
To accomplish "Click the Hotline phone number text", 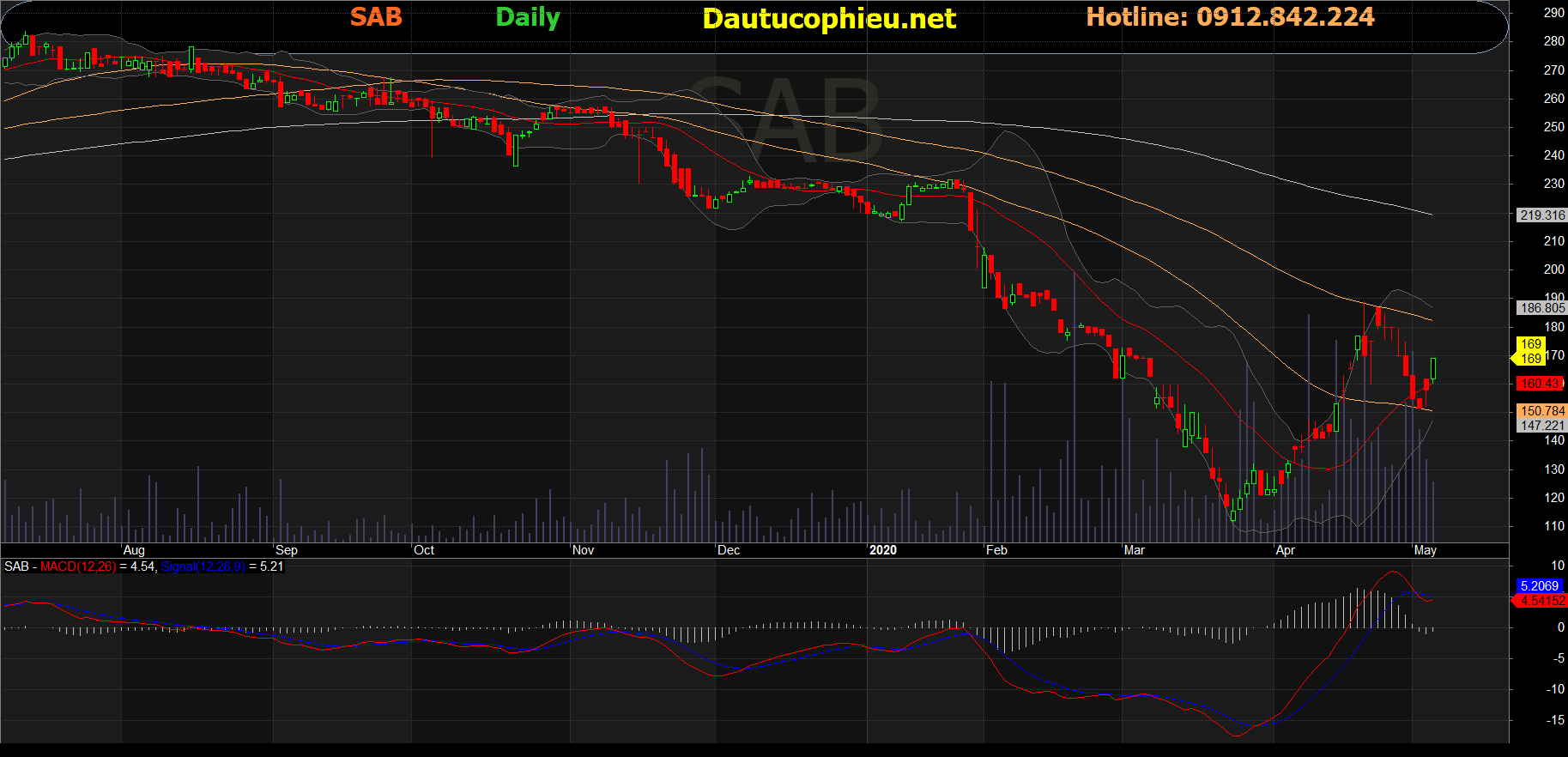I will [1230, 17].
